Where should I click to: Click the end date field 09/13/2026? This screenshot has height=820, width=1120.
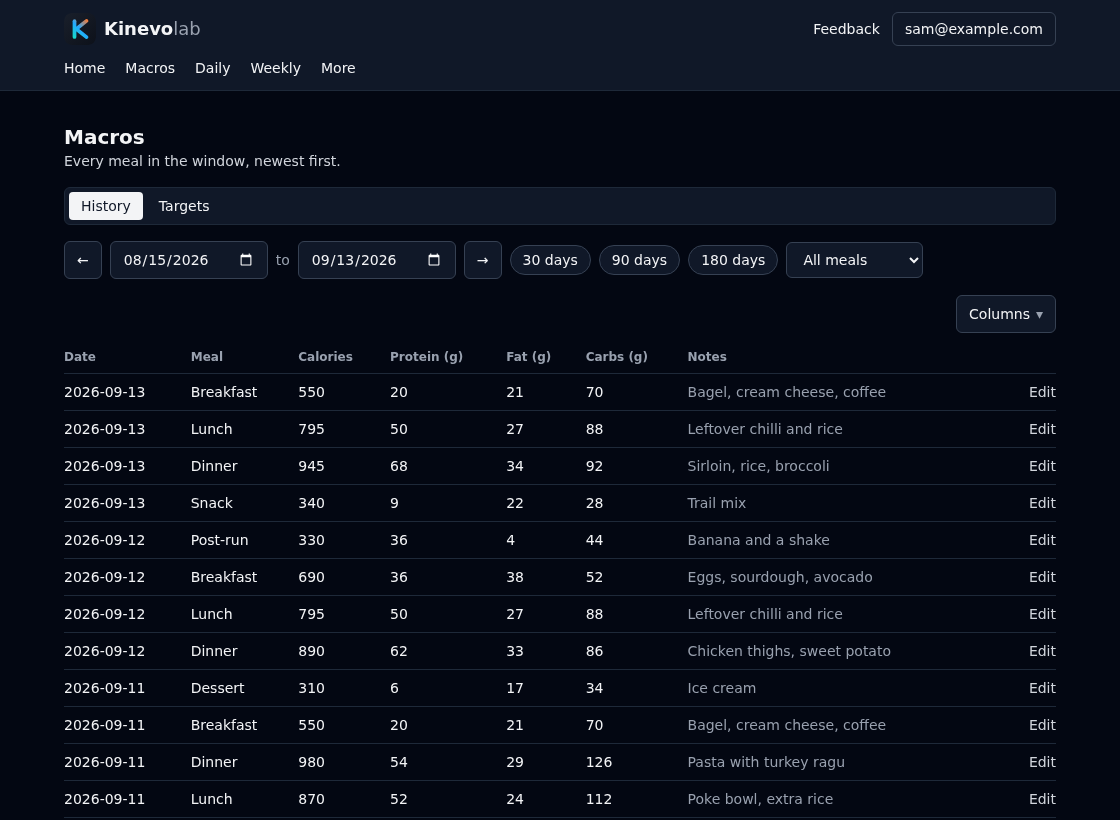click(376, 260)
